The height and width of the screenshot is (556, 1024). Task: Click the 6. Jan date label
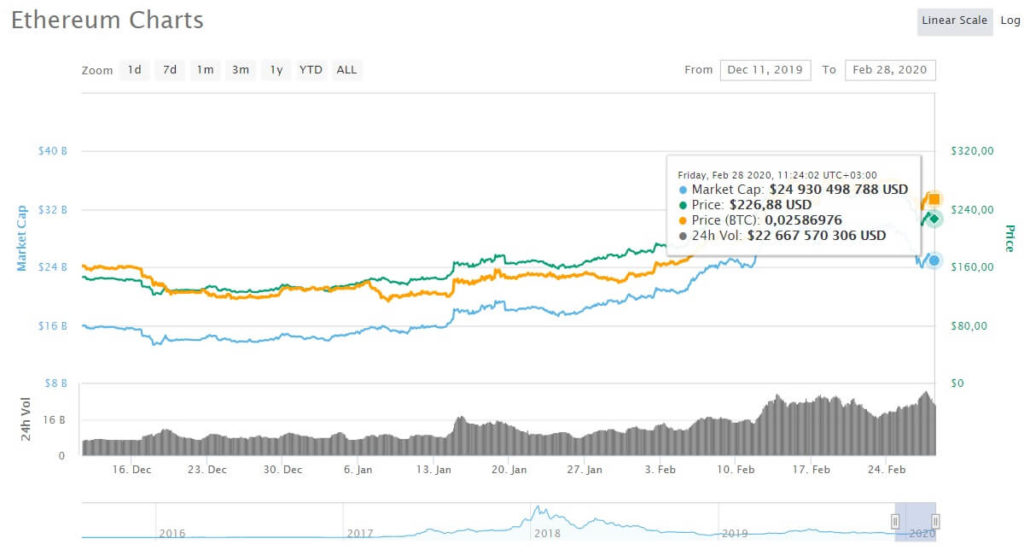coord(358,469)
